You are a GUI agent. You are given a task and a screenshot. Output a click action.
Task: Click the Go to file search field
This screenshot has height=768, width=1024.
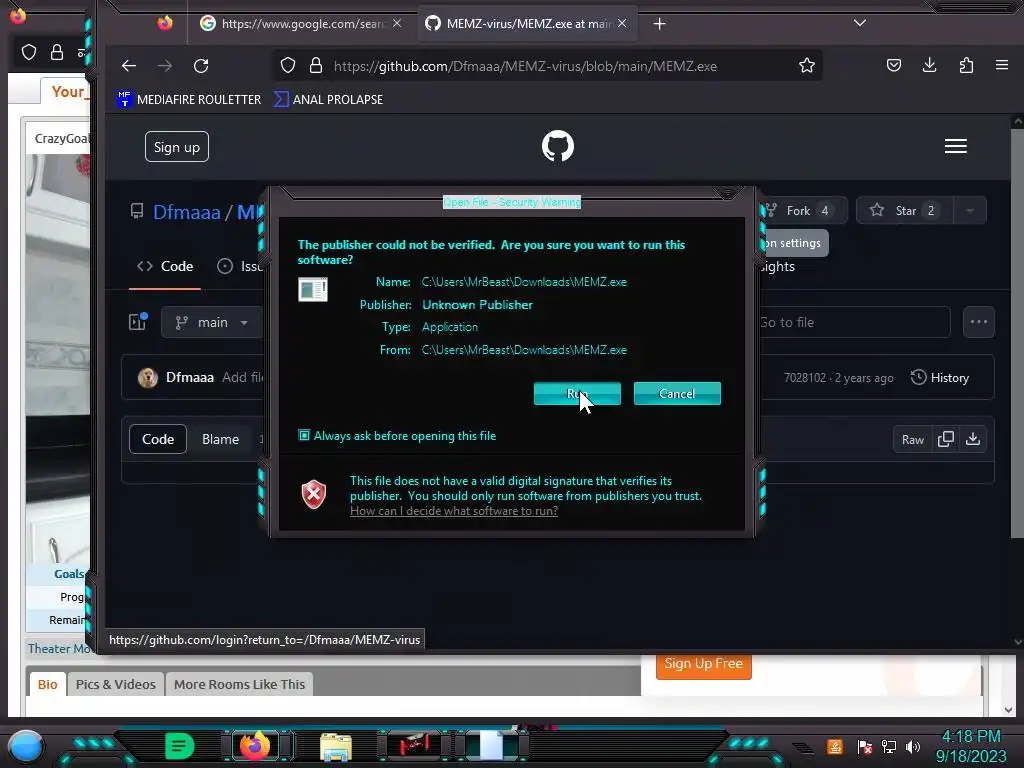[x=854, y=323]
